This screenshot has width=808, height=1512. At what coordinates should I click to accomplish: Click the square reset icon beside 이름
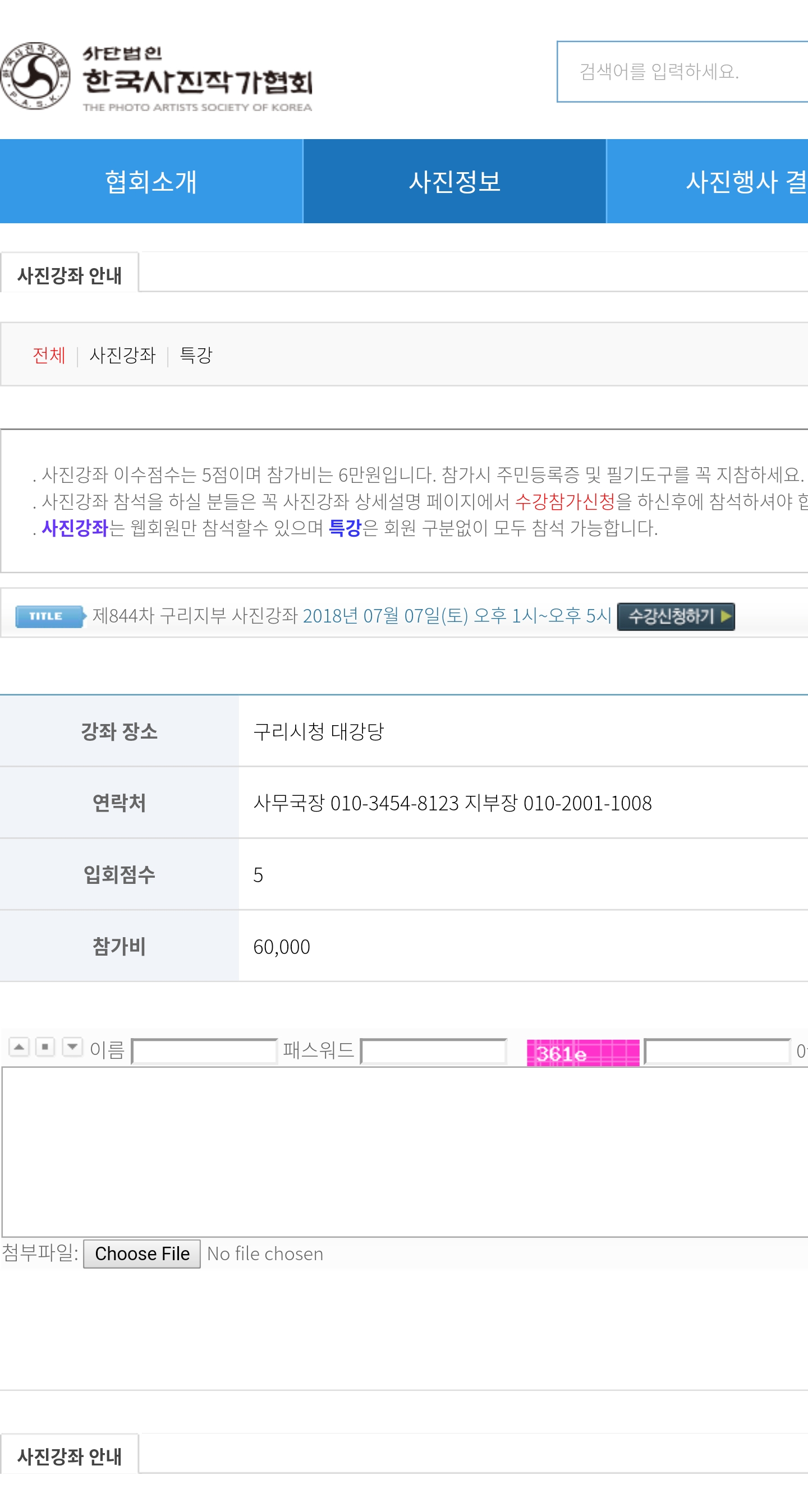[x=45, y=1047]
